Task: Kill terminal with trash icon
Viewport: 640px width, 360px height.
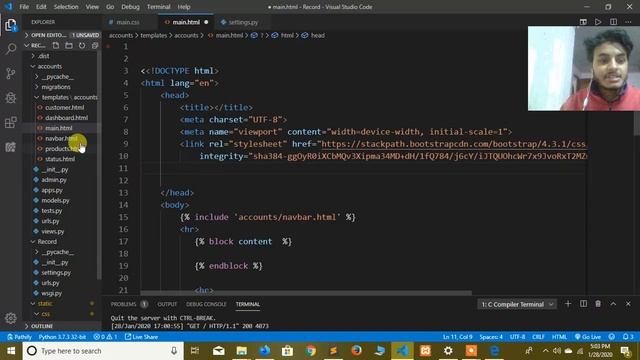Action: point(598,304)
